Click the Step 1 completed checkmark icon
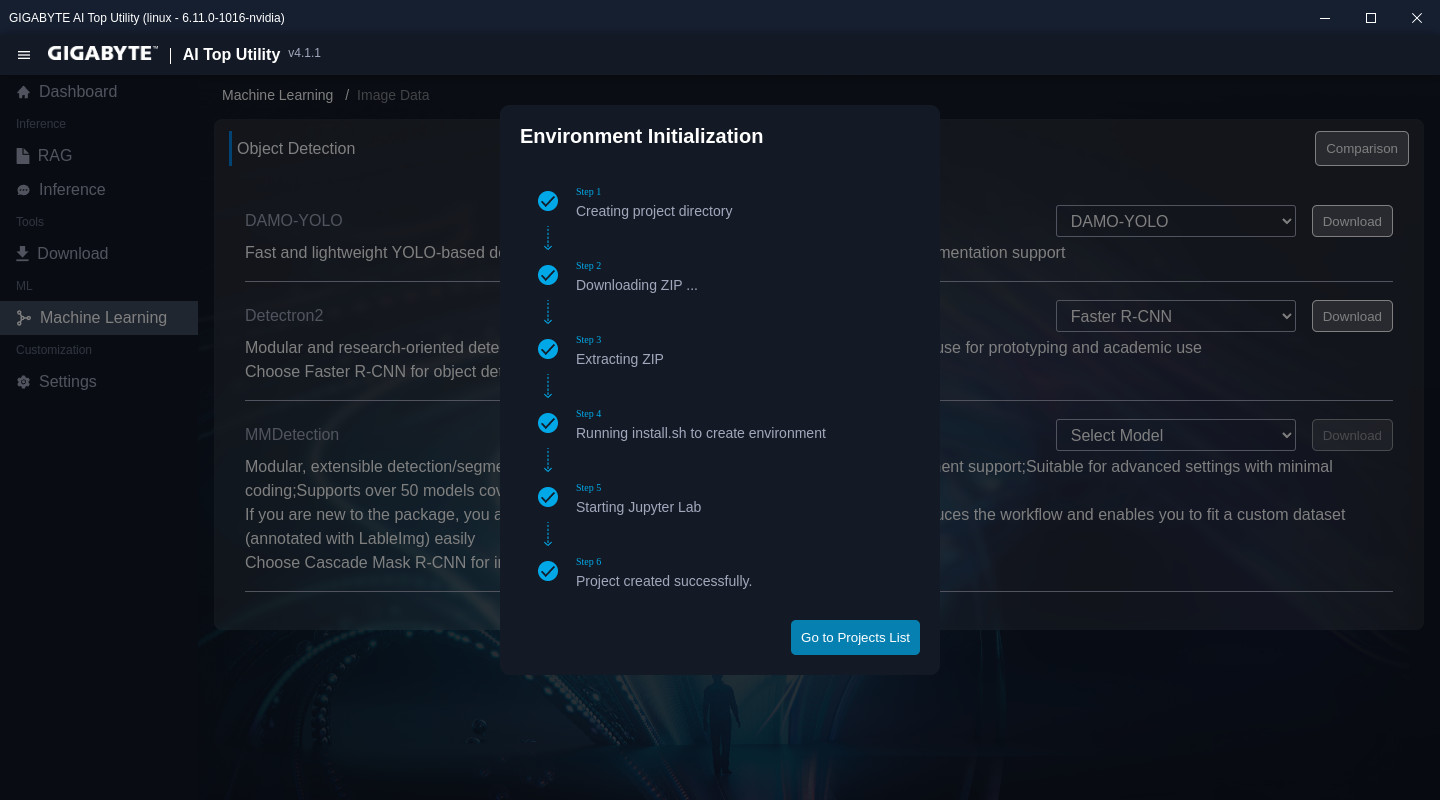 point(548,201)
